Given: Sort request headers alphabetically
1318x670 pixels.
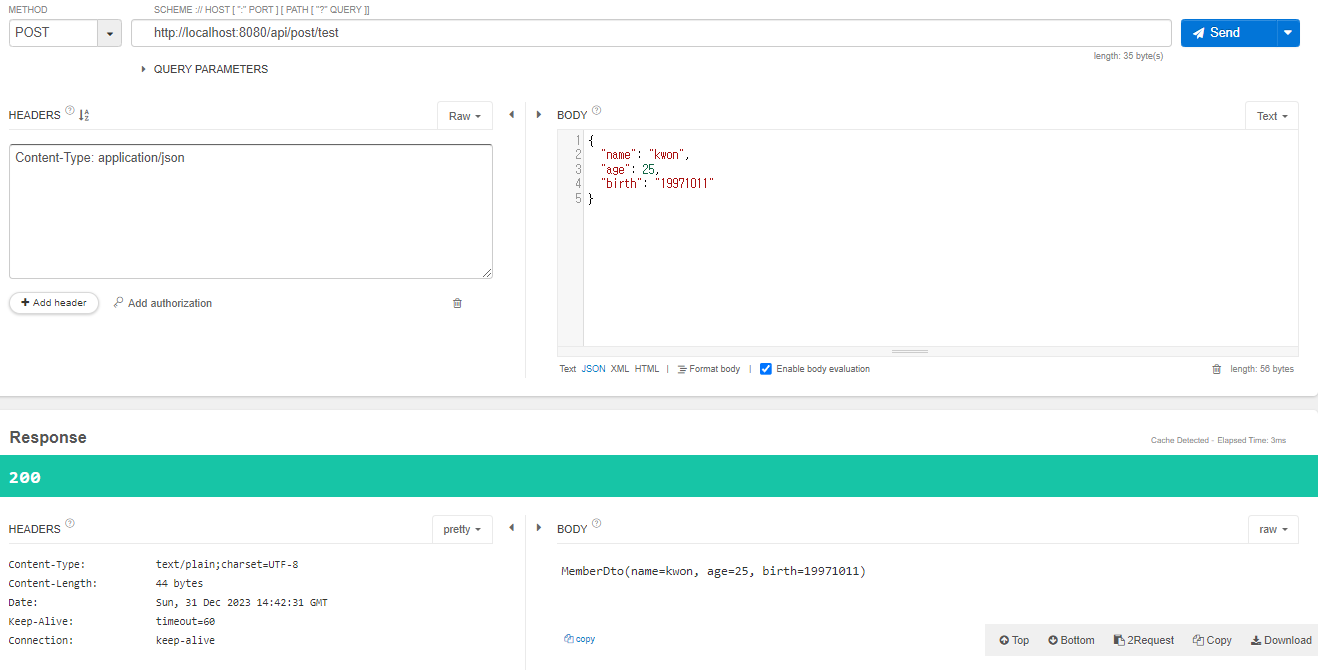Looking at the screenshot, I should point(84,114).
